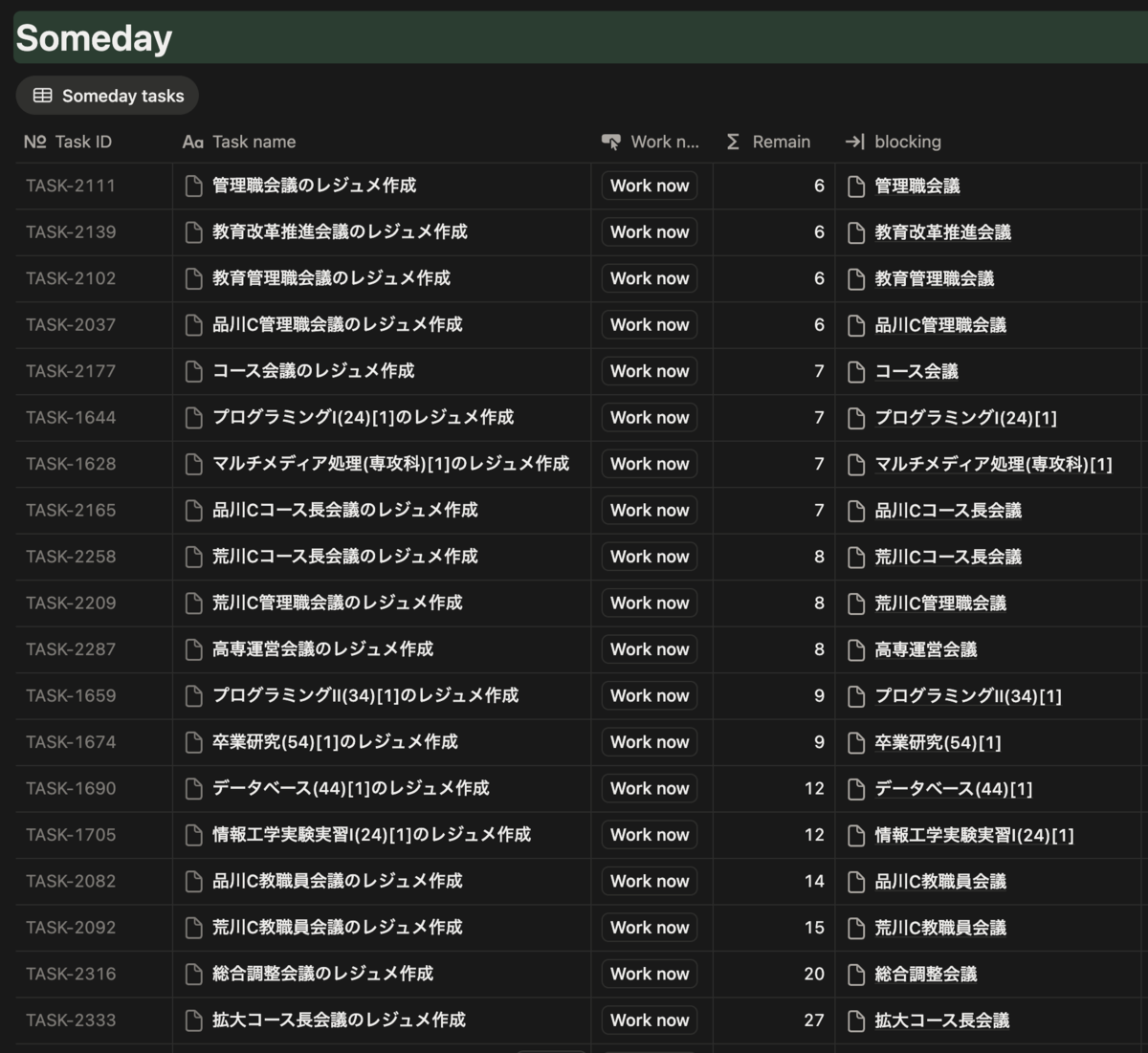Screen dimensions: 1148x1053
Task: Click the Task ID cell TASK-2316
Action: (x=71, y=975)
